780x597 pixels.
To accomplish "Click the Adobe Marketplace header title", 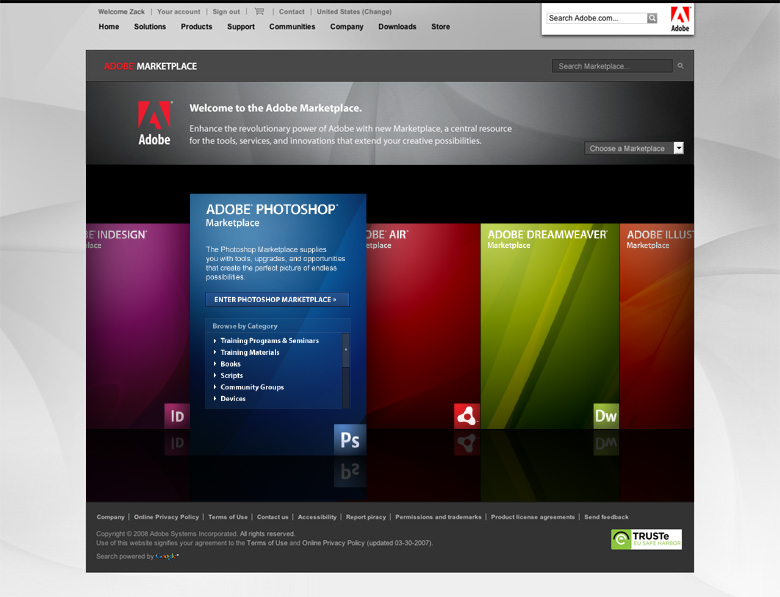I will [x=150, y=66].
